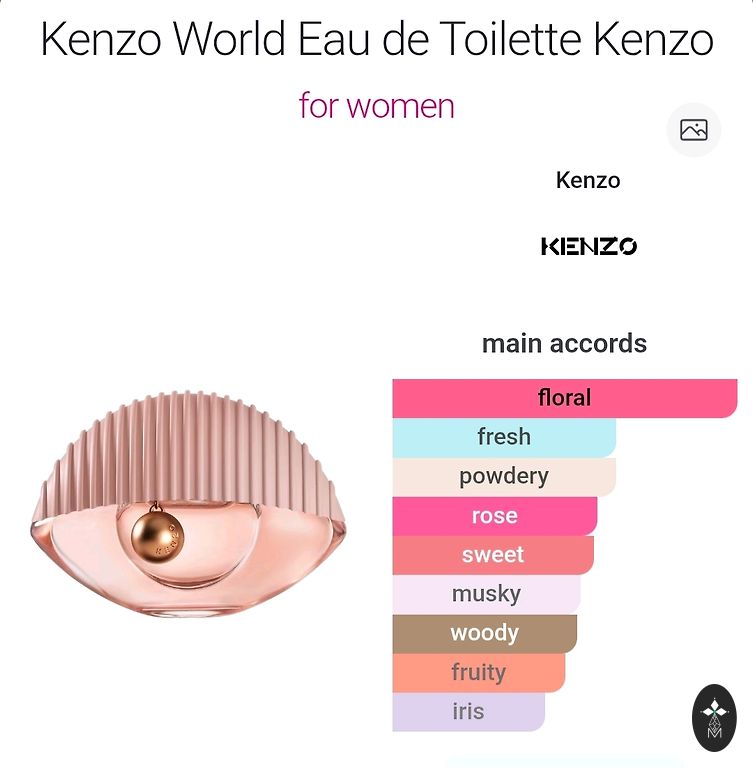Click the woody accord bar
The height and width of the screenshot is (768, 753).
pyautogui.click(x=485, y=633)
